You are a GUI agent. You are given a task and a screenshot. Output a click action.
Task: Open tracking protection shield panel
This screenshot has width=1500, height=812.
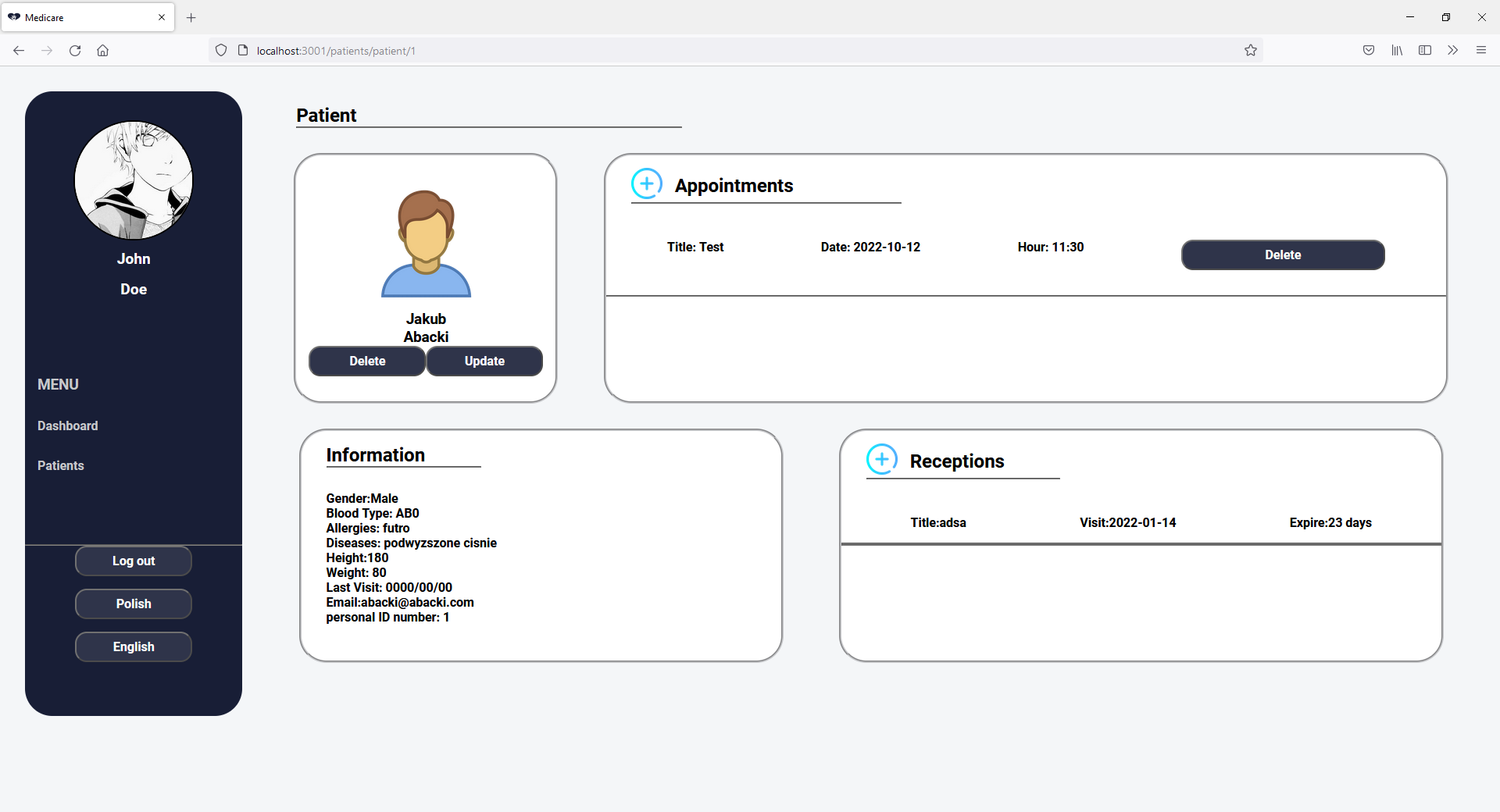pos(221,50)
